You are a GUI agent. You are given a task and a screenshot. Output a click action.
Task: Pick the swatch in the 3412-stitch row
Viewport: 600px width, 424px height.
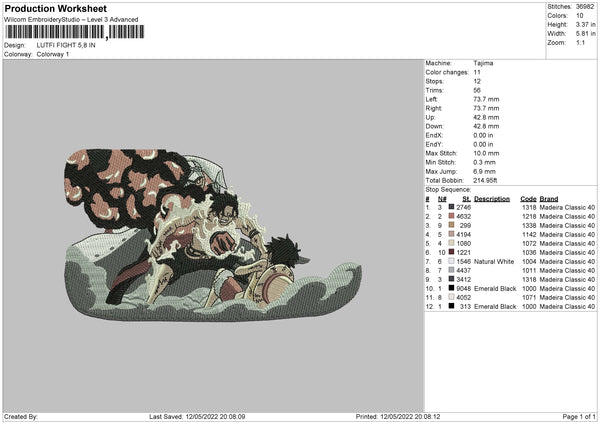(451, 279)
